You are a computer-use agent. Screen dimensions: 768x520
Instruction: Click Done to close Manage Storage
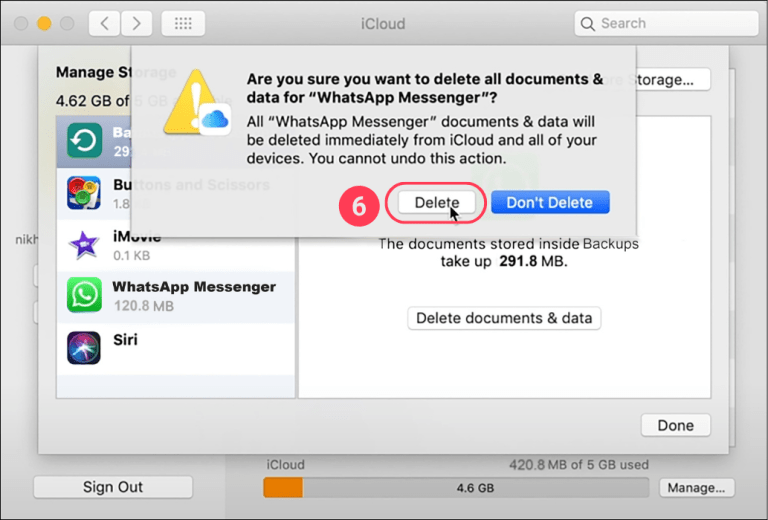(x=675, y=425)
